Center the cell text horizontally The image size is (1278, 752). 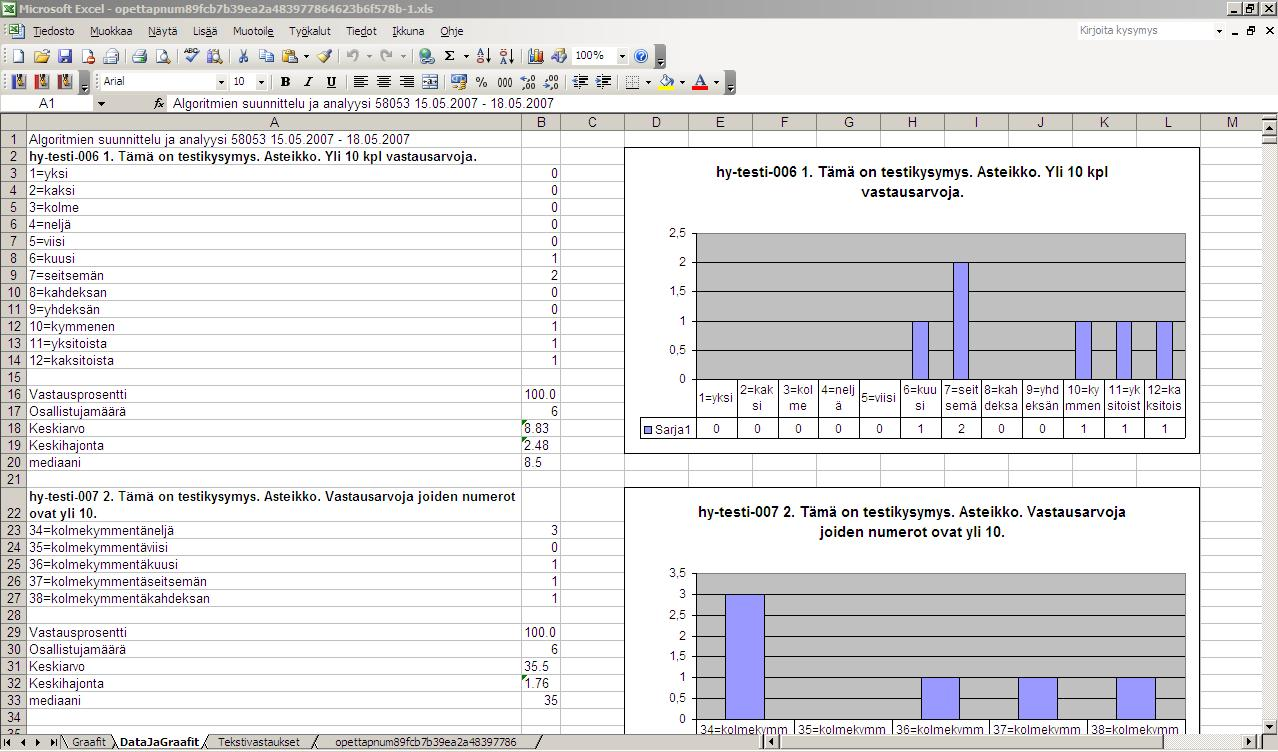(x=383, y=82)
